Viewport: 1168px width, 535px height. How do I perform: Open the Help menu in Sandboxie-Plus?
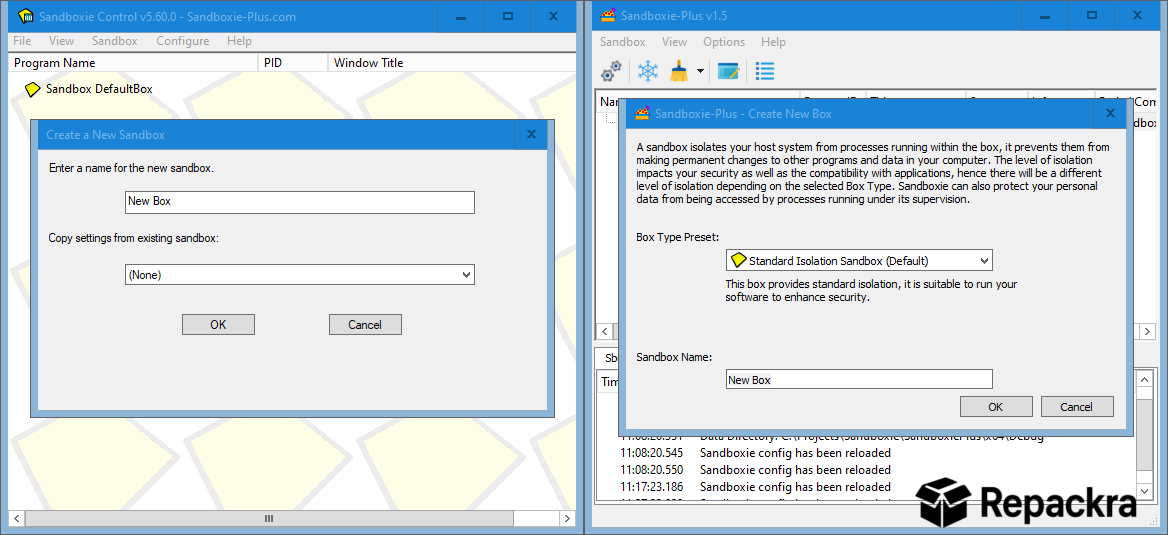[773, 42]
